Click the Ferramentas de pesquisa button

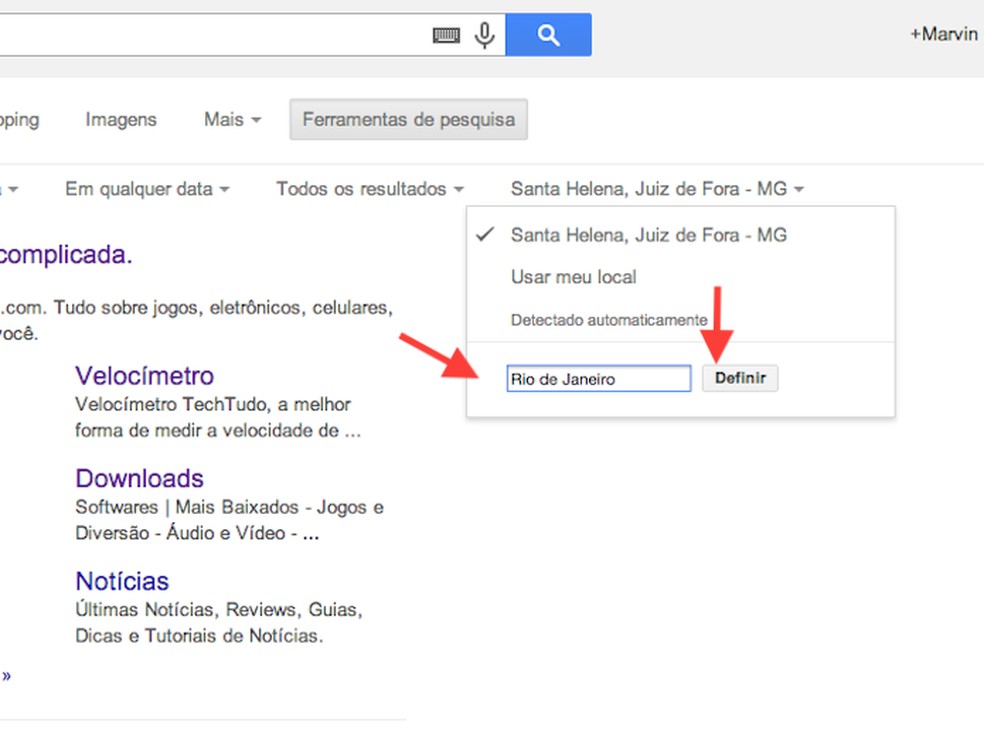click(408, 119)
